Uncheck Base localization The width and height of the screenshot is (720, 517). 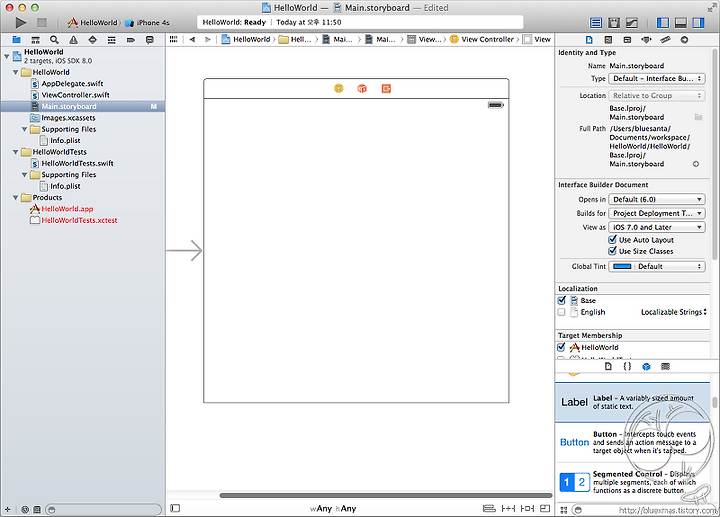(561, 300)
